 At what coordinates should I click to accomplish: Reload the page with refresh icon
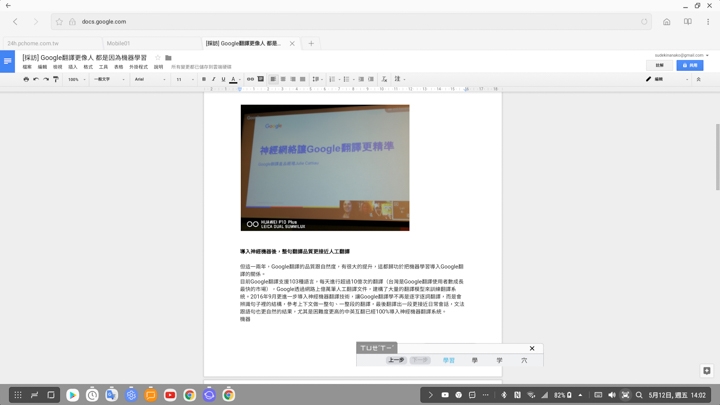(x=644, y=22)
